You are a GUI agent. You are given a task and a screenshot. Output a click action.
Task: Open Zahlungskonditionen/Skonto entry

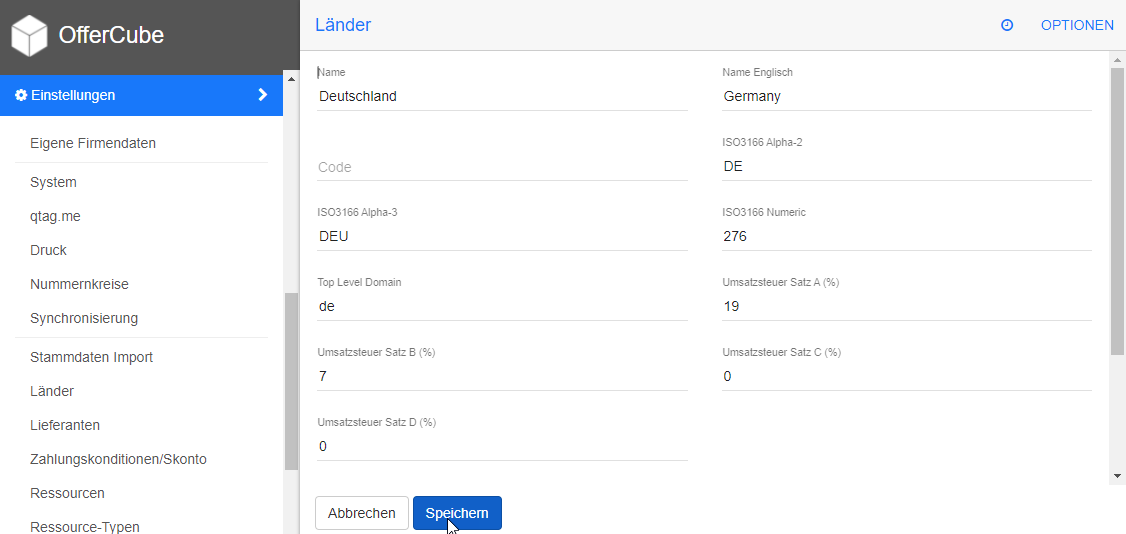118,459
